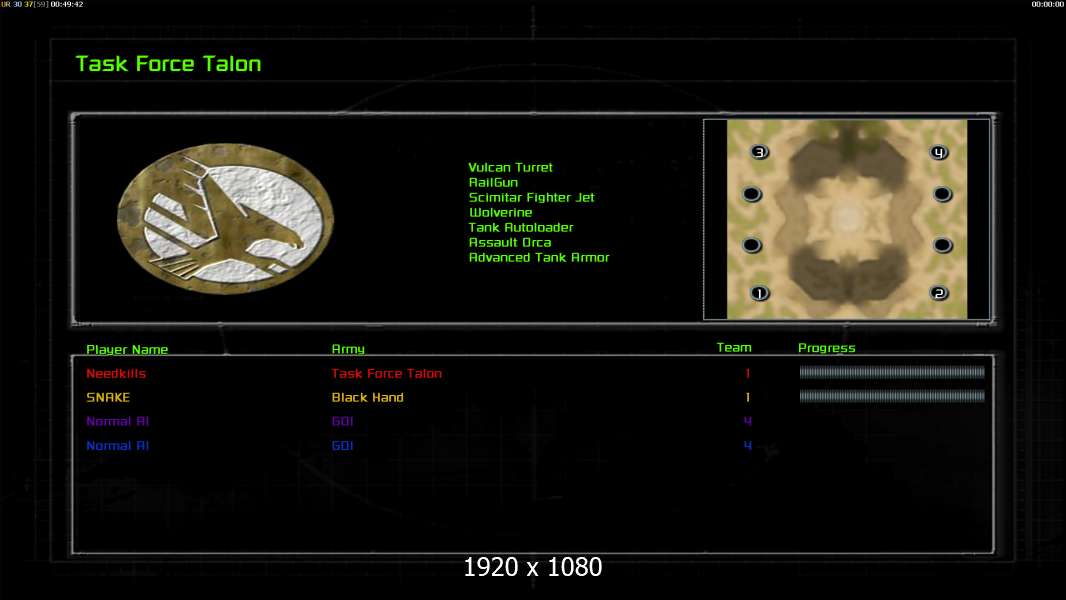
Task: Click player name SNAKE
Action: click(x=108, y=397)
